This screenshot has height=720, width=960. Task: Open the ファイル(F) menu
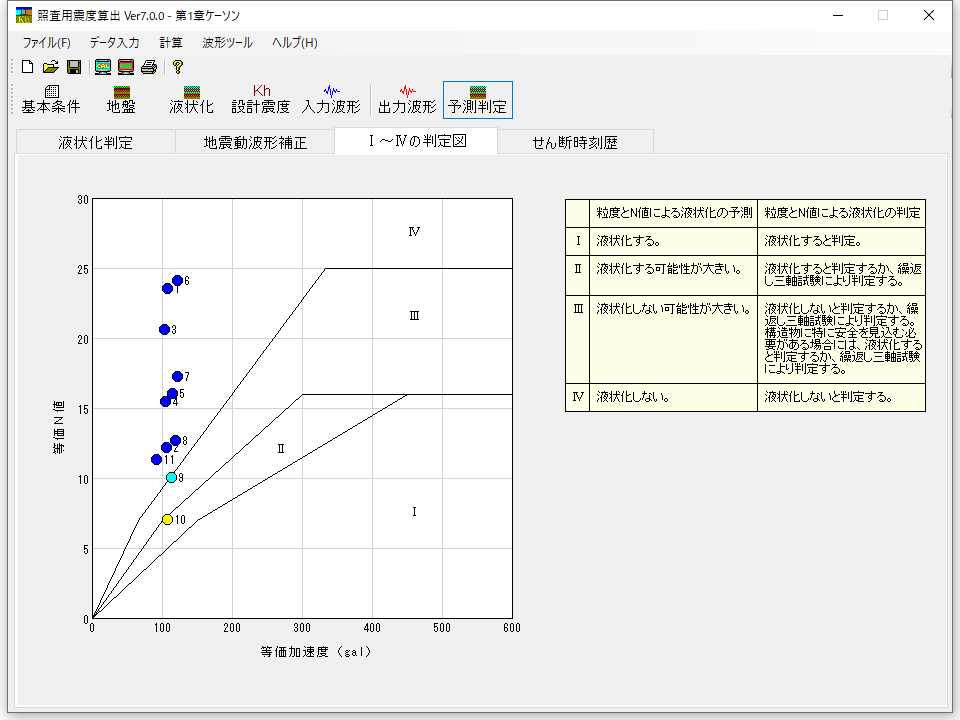[47, 43]
